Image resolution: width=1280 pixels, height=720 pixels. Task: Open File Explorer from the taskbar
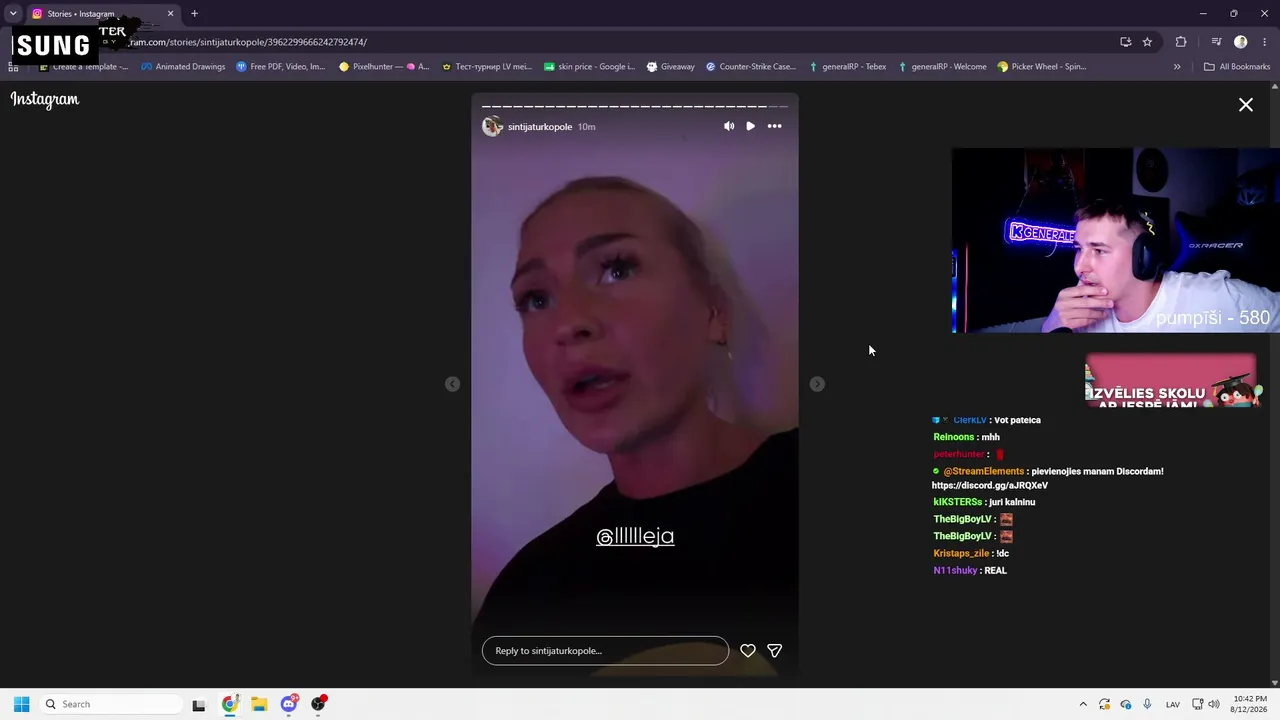pyautogui.click(x=259, y=704)
